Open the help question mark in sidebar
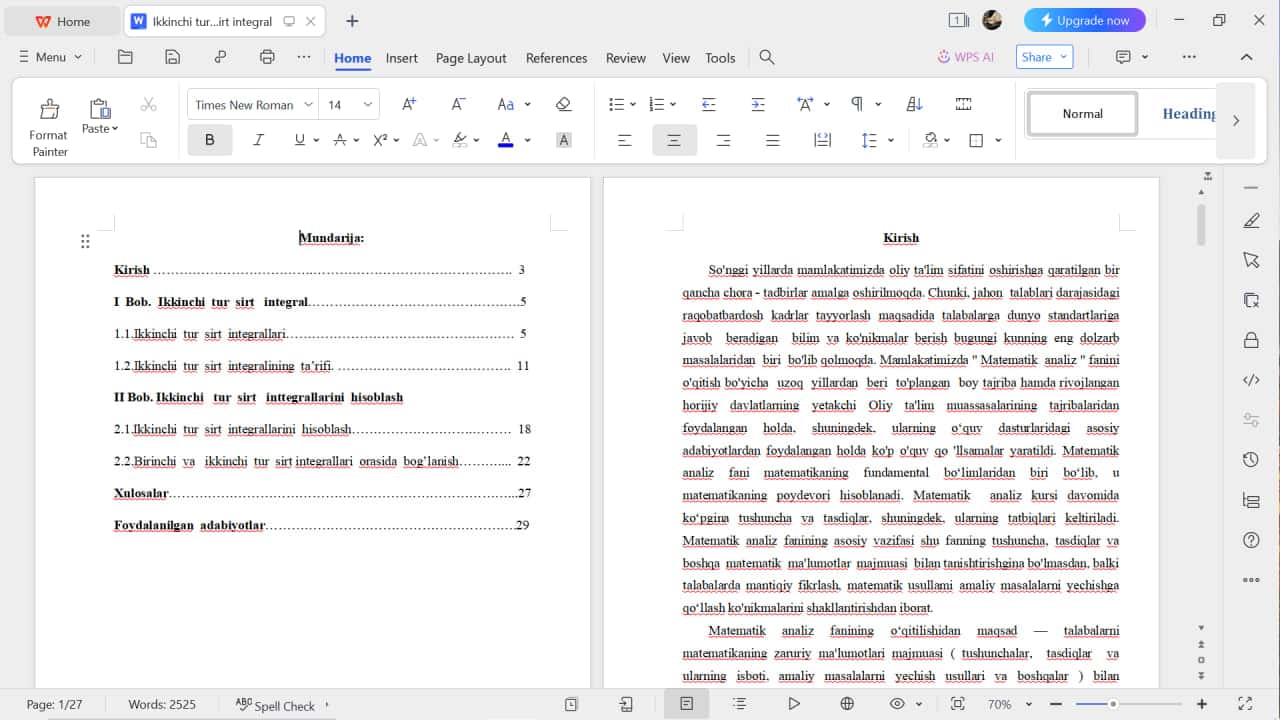The width and height of the screenshot is (1280, 720). point(1251,540)
